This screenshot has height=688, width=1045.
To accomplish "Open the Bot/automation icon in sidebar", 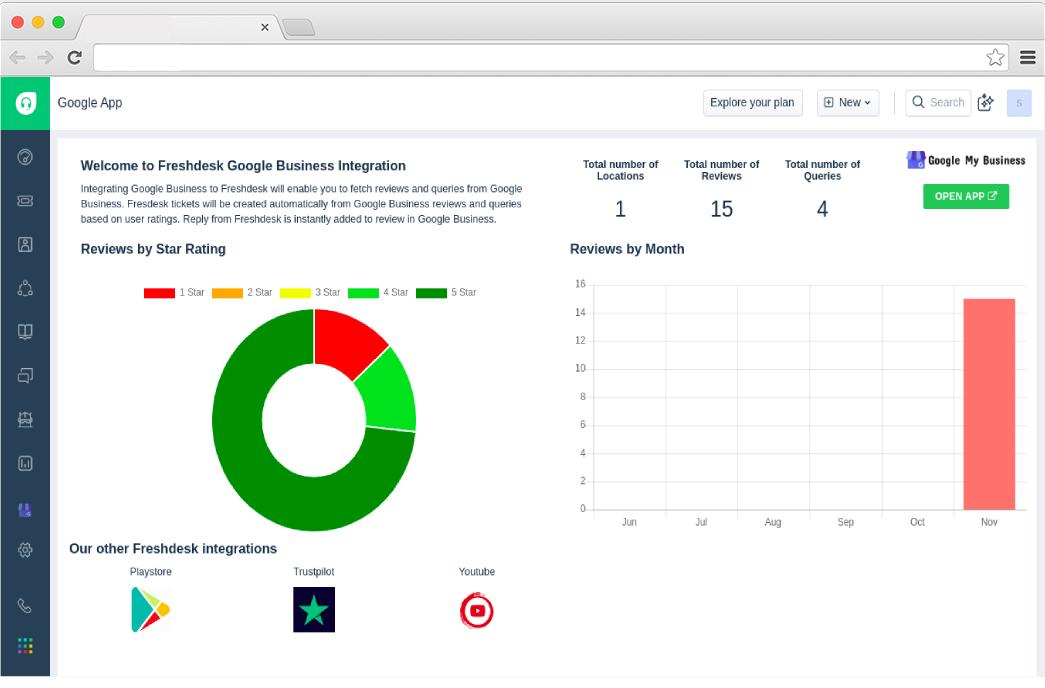I will tap(25, 419).
